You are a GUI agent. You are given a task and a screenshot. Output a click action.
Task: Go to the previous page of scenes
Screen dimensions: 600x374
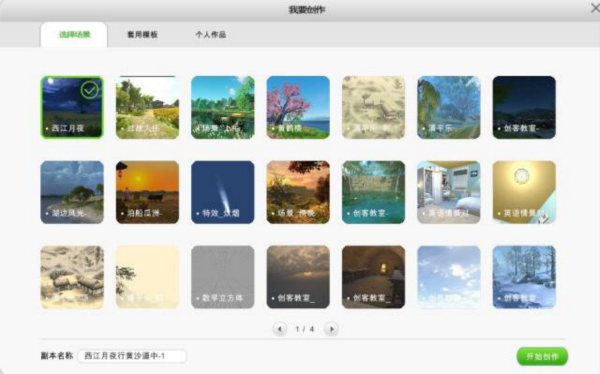pyautogui.click(x=280, y=329)
